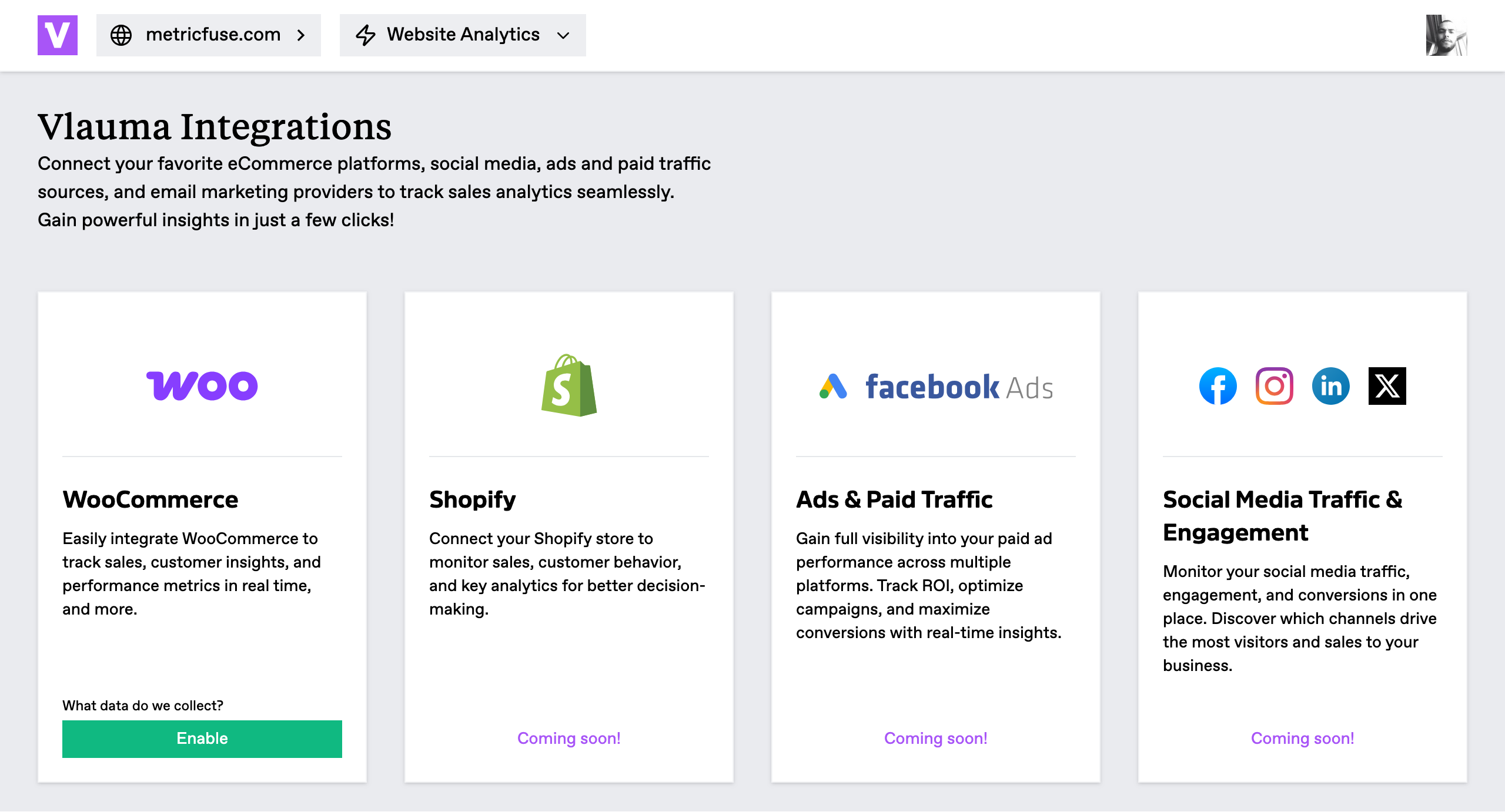The image size is (1505, 812).
Task: Click the black X social icon
Action: click(1387, 386)
